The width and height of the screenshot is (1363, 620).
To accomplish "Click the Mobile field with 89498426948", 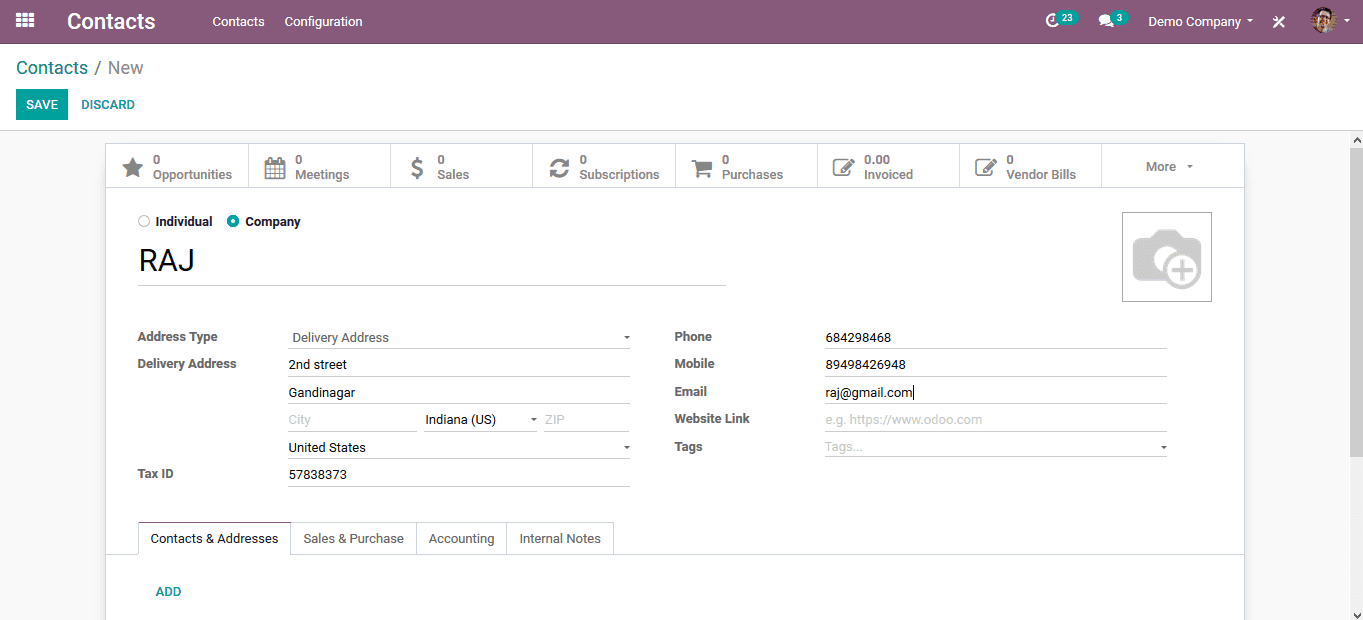I will pyautogui.click(x=996, y=365).
